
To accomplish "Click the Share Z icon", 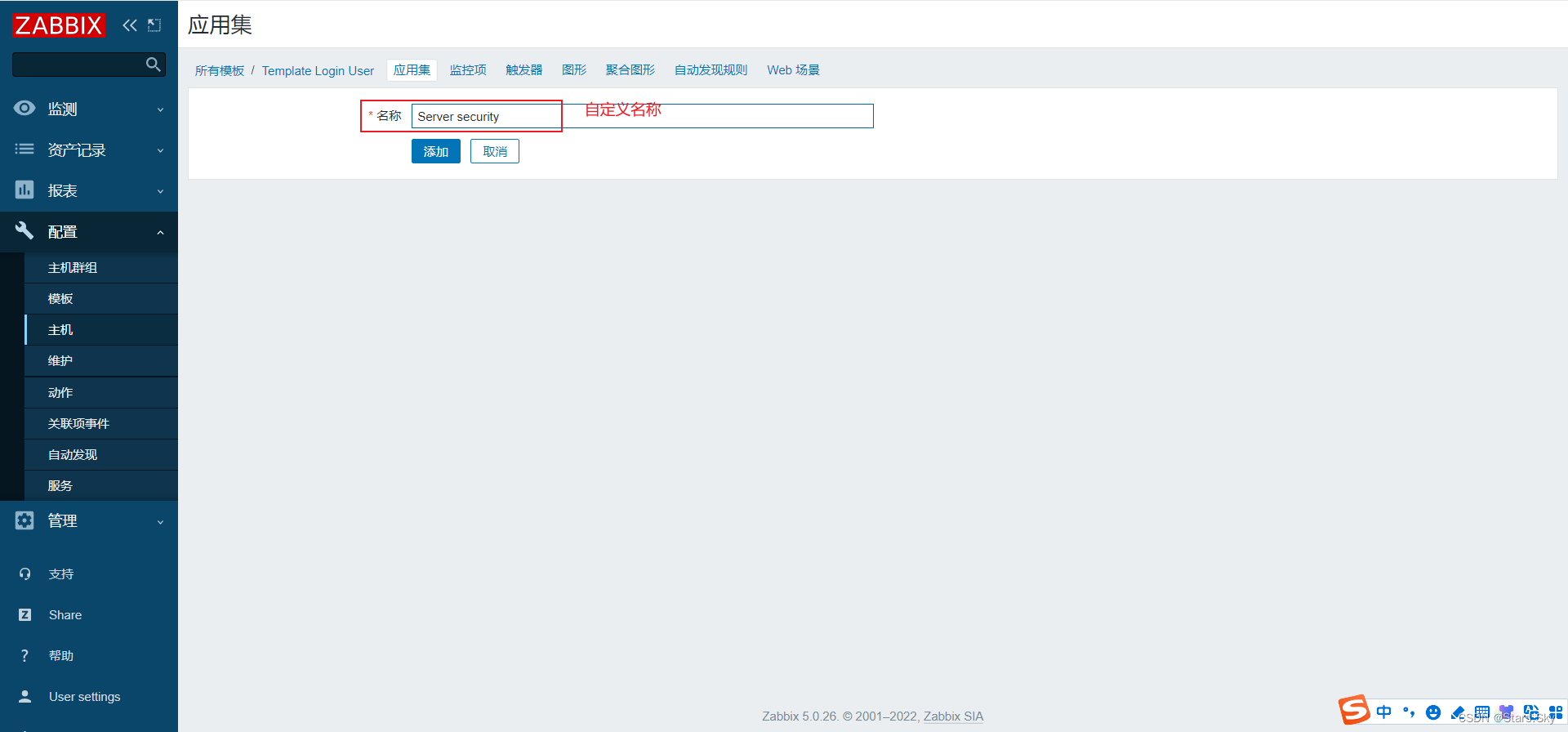I will tap(24, 615).
